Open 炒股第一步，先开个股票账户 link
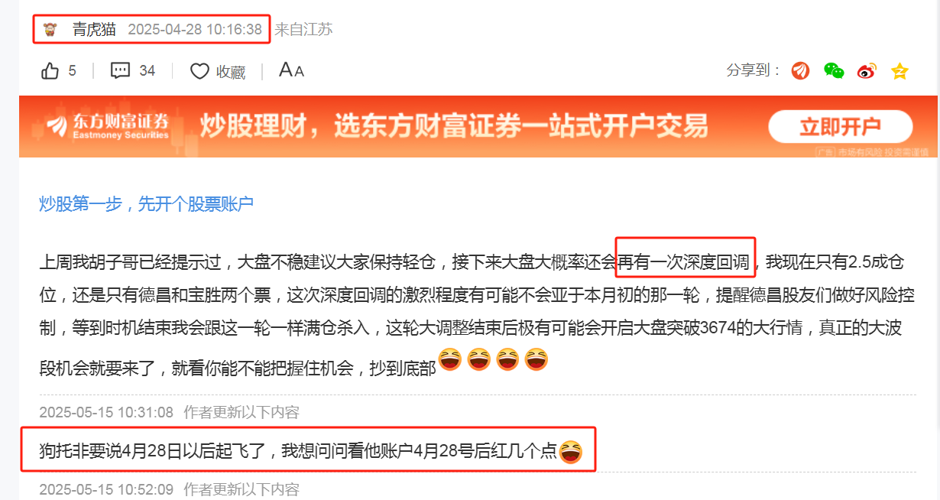Screen dimensions: 940x500 146,204
